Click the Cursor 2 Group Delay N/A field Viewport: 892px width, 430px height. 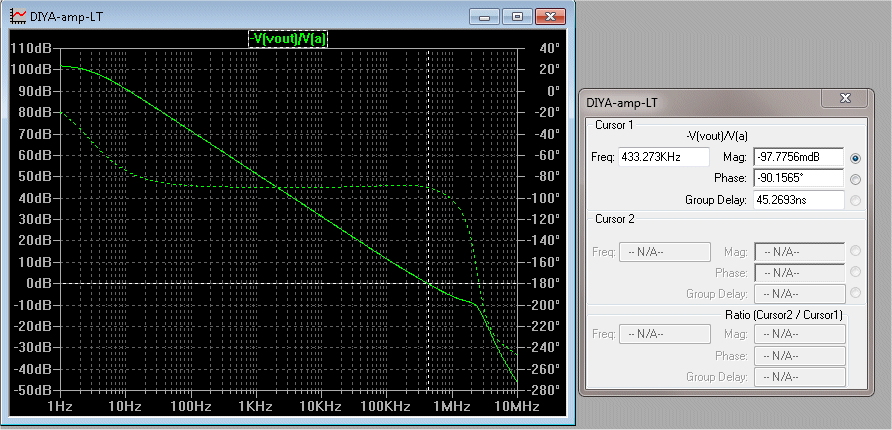(799, 293)
